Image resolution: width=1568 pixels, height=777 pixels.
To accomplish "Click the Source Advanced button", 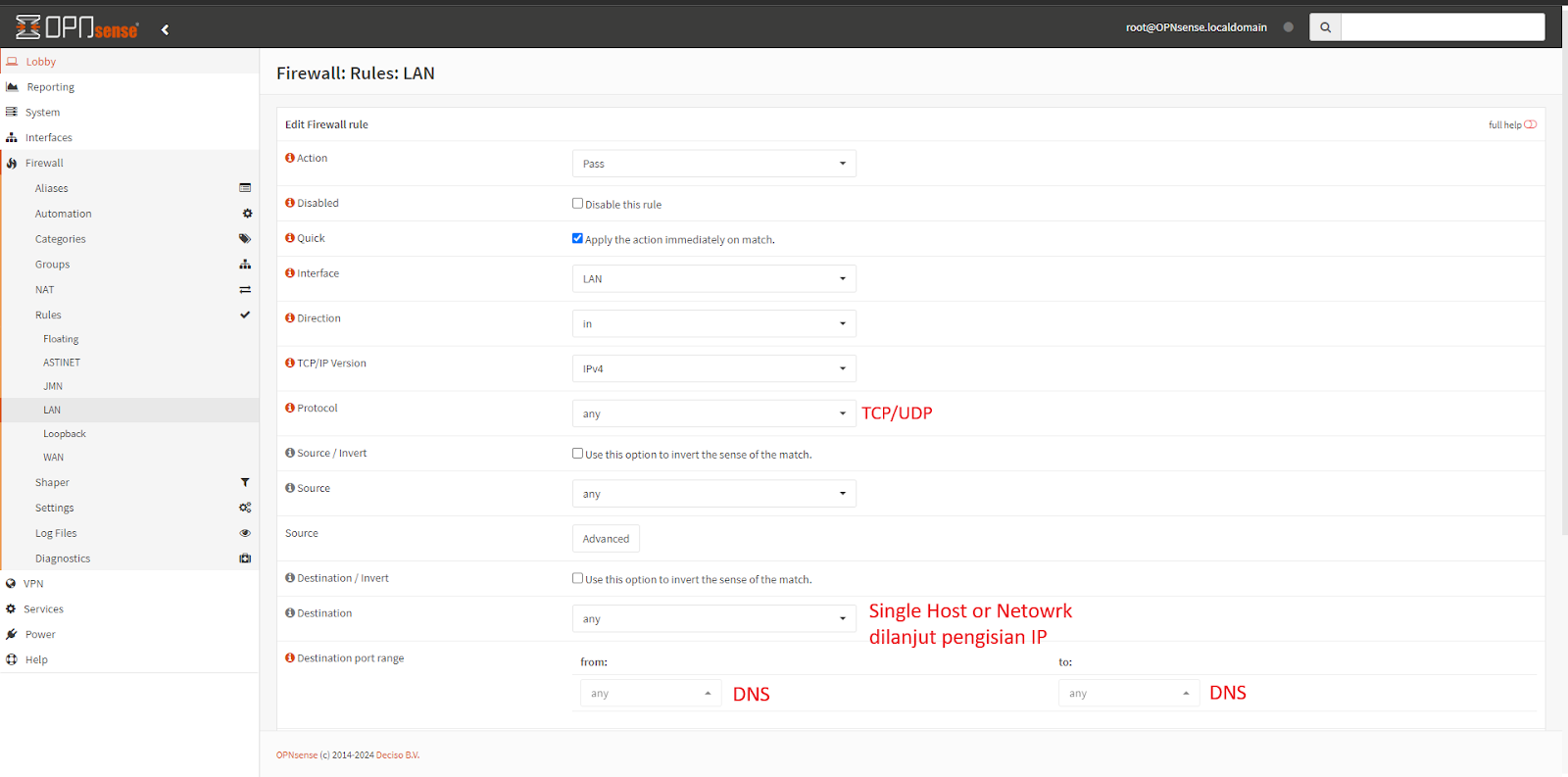I will point(606,539).
